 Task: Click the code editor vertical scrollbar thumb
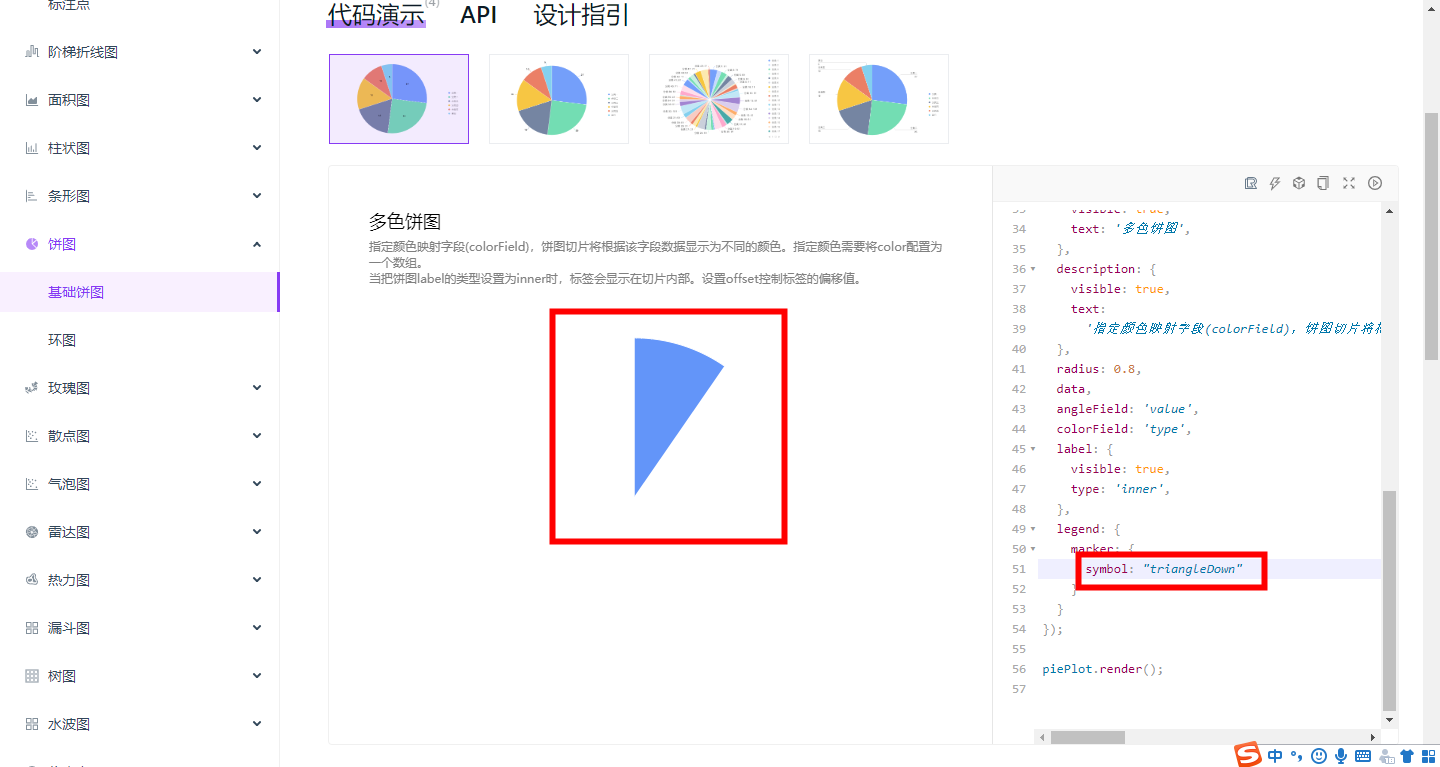[1389, 600]
